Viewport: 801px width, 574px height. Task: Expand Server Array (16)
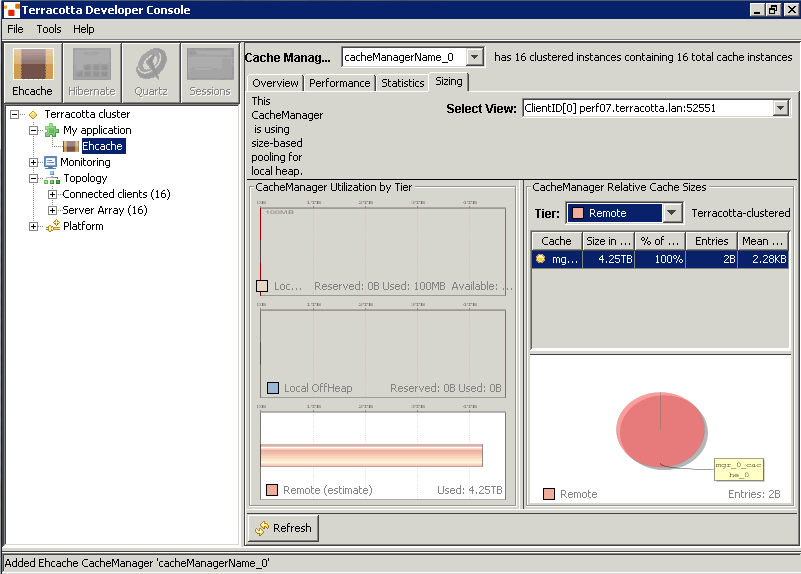click(52, 210)
